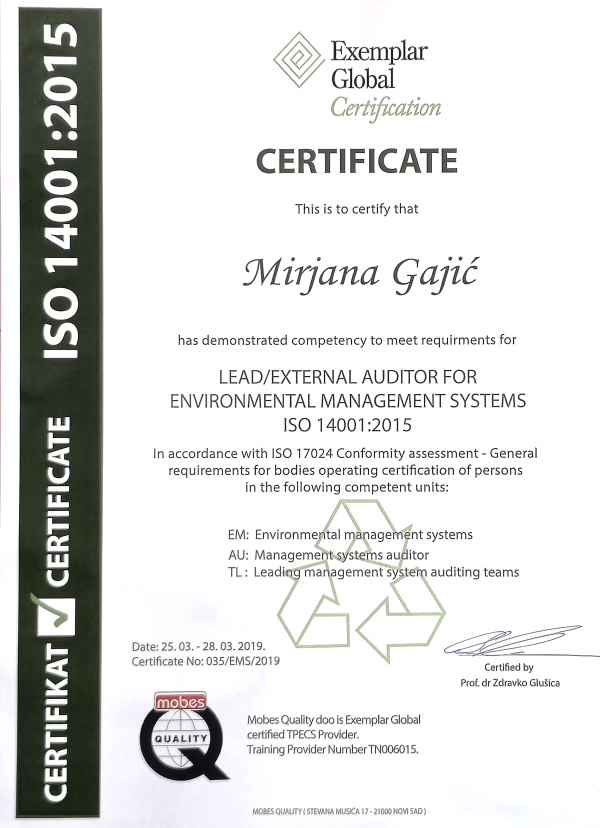The width and height of the screenshot is (600, 828).
Task: Click the centered 'ISO 14001:2015' line
Action: 348,425
